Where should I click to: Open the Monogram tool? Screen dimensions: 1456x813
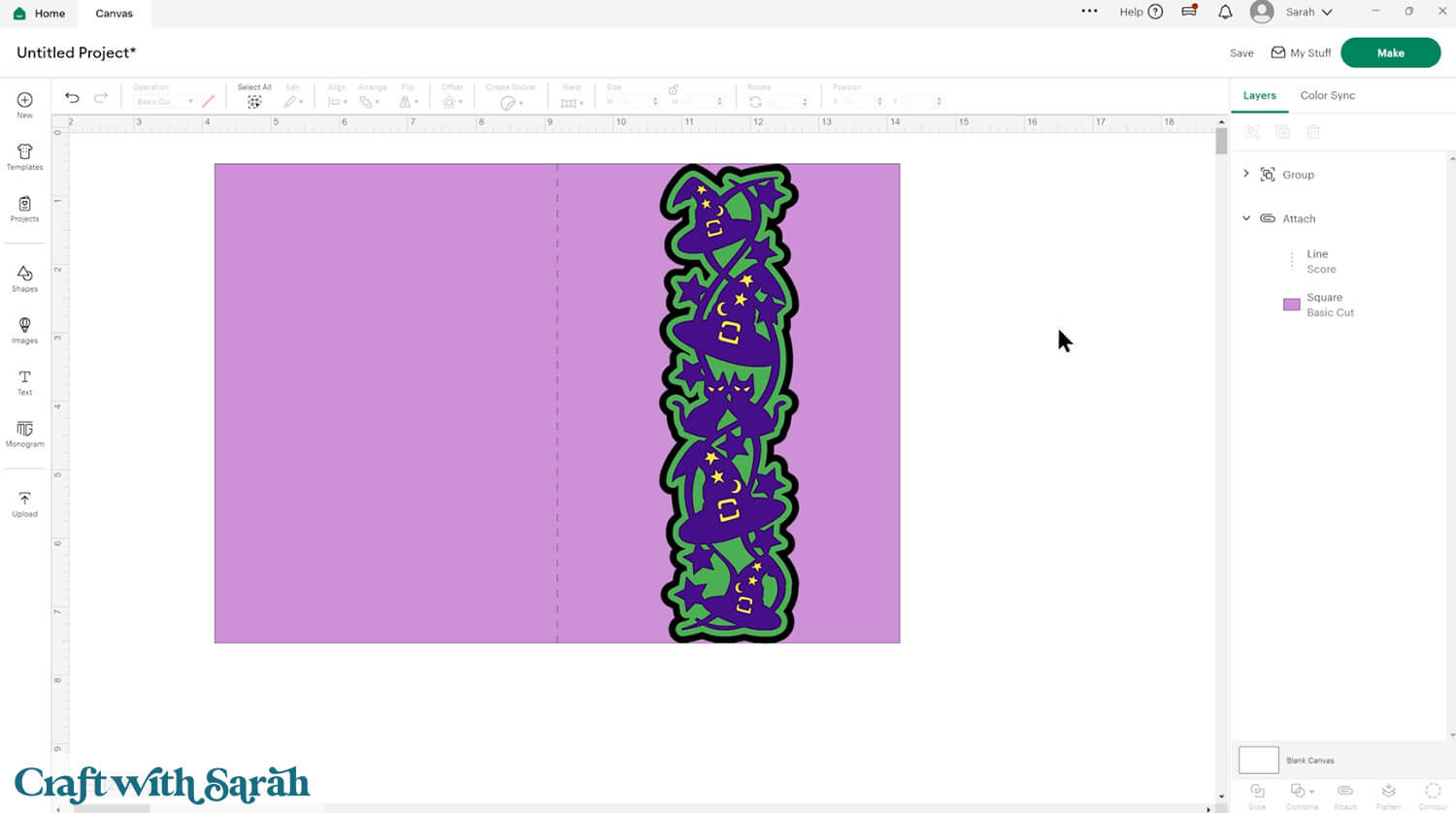pyautogui.click(x=25, y=433)
